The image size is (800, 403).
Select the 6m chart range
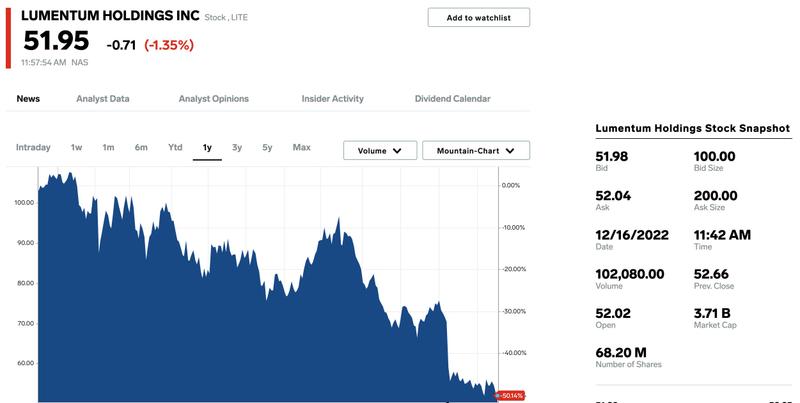pyautogui.click(x=141, y=147)
